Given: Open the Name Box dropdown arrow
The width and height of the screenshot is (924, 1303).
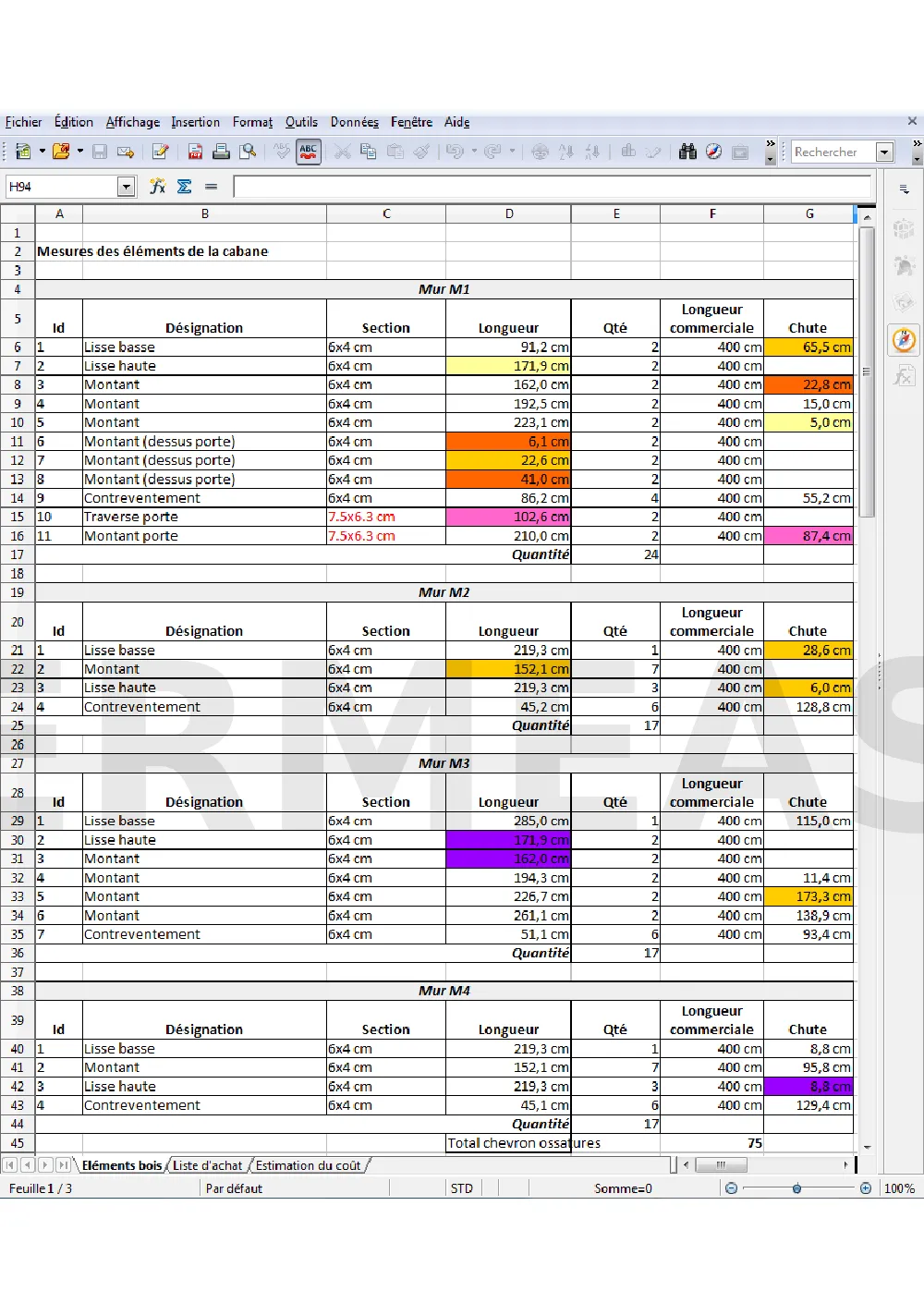Looking at the screenshot, I should (127, 187).
